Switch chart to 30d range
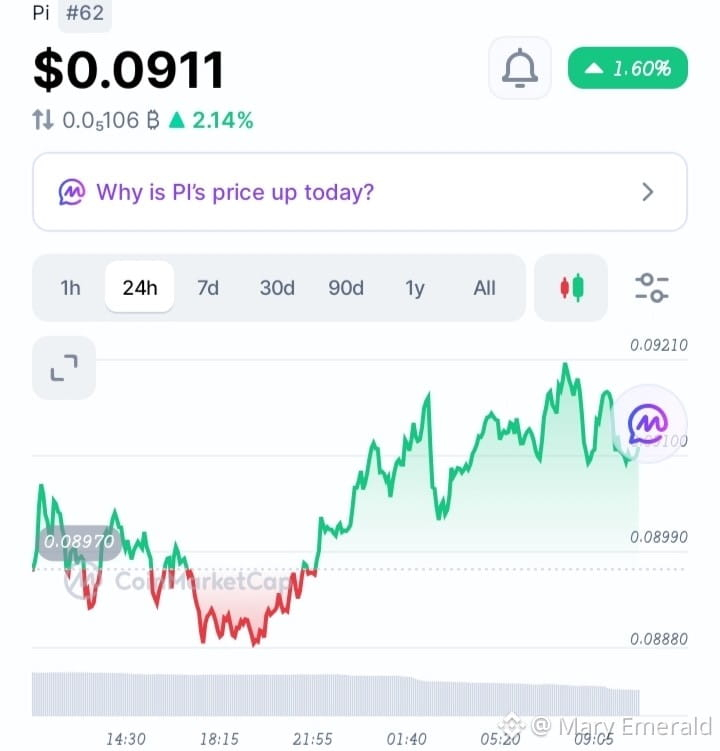The image size is (720, 751). pos(277,288)
